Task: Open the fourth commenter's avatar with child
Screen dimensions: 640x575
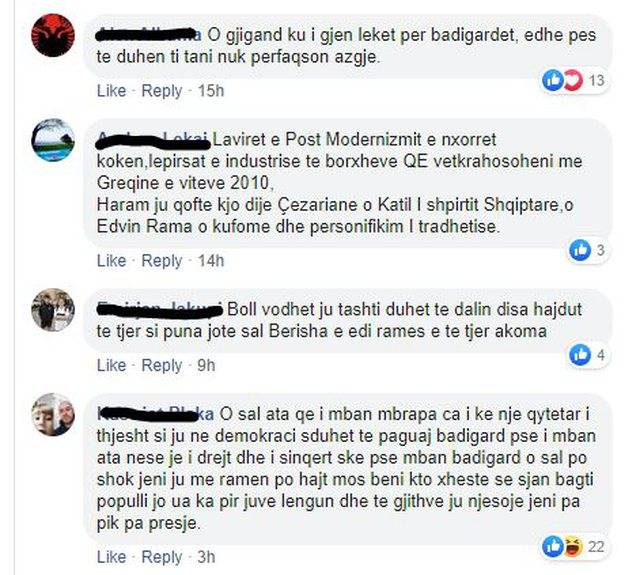Action: (53, 414)
